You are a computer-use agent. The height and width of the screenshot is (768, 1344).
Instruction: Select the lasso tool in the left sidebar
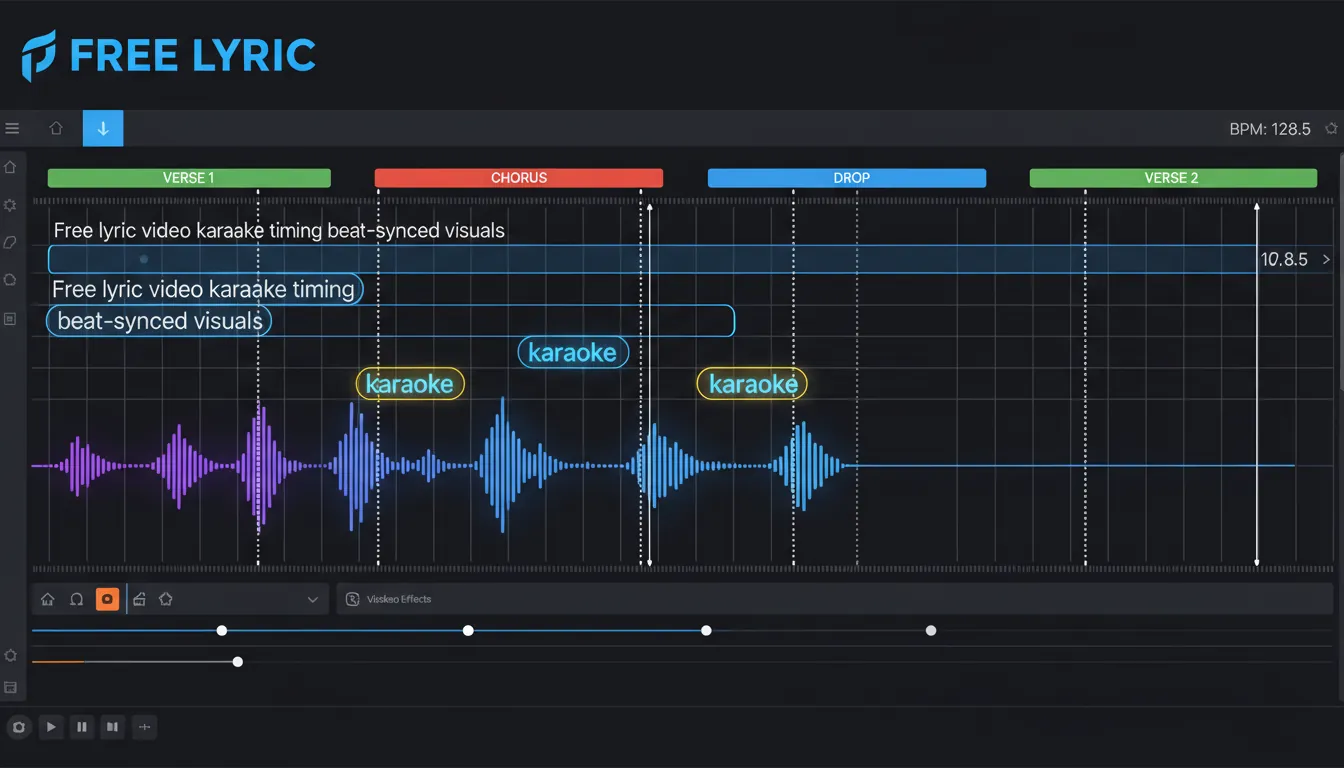click(x=10, y=242)
